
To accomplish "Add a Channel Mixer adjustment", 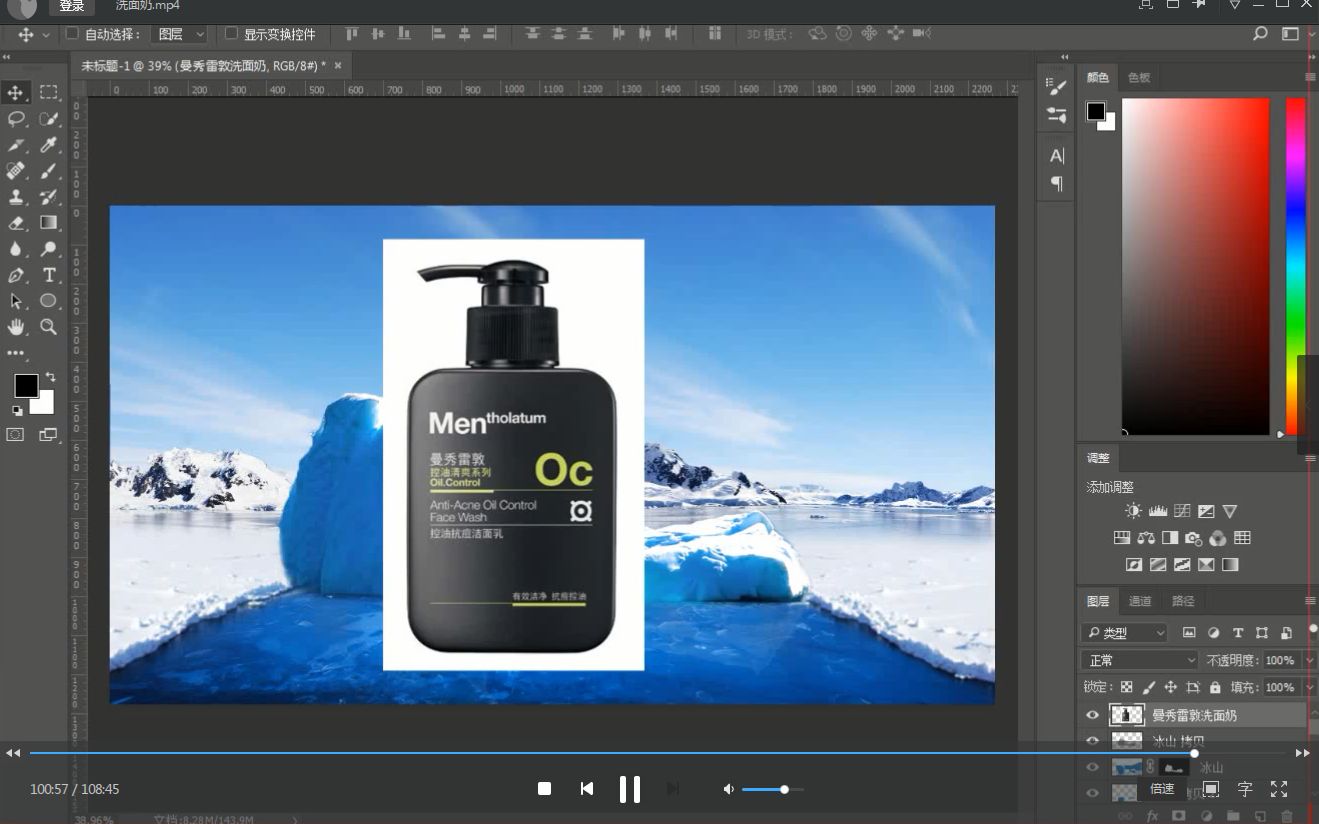I will click(1218, 538).
